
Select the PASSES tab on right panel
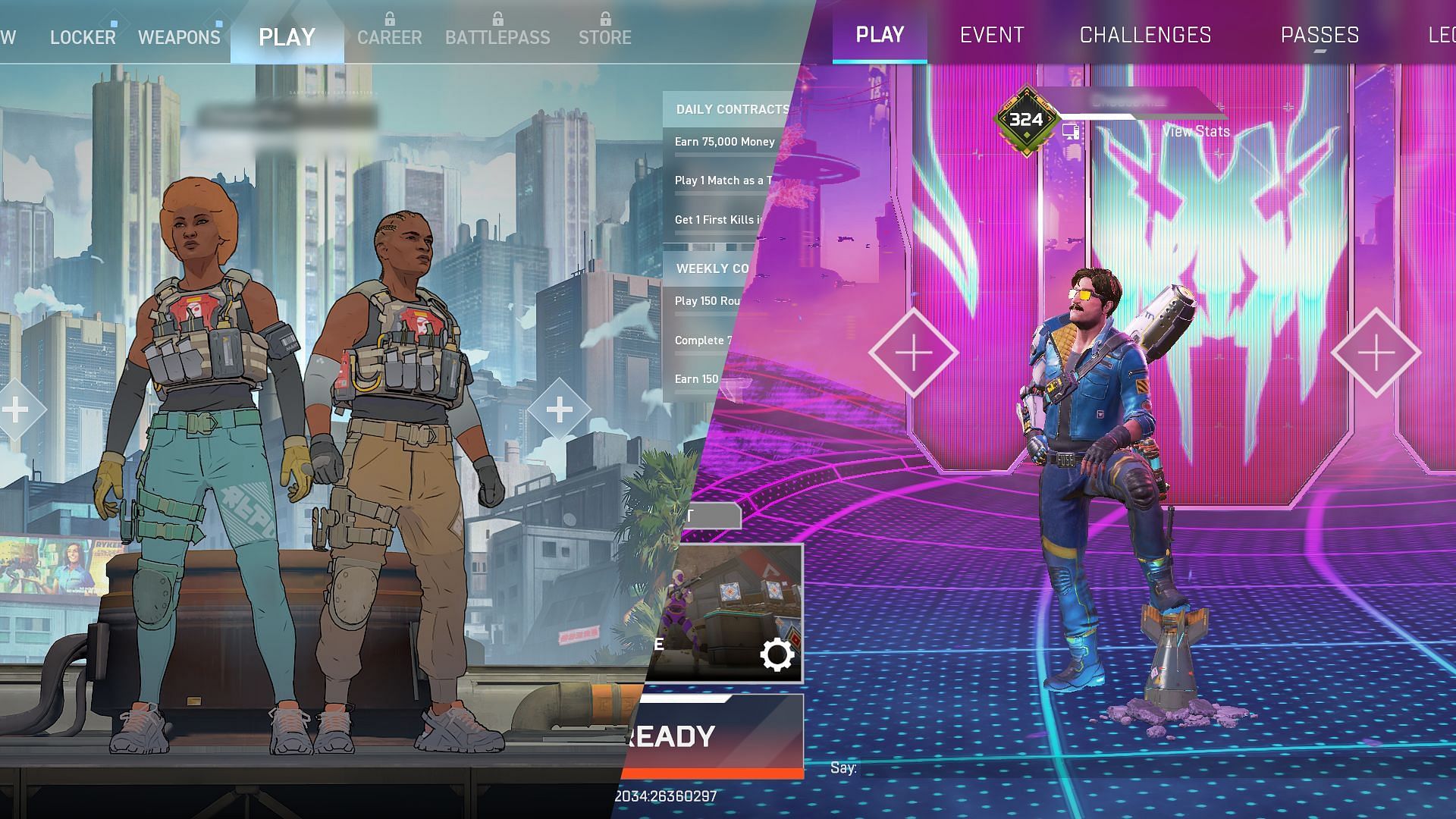[x=1318, y=35]
